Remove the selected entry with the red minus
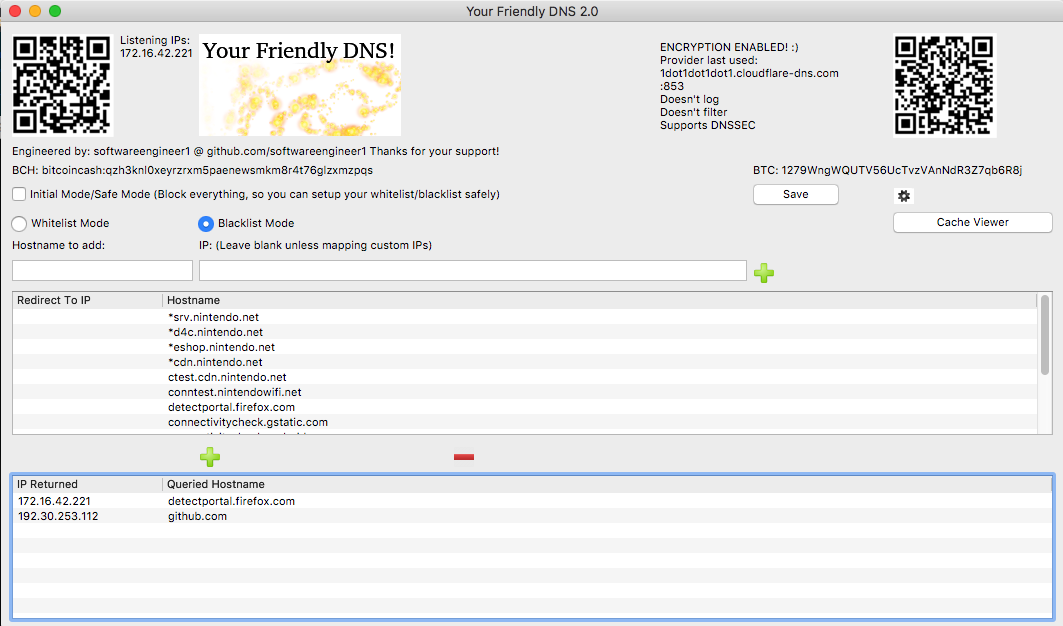The height and width of the screenshot is (626, 1063). (x=464, y=457)
